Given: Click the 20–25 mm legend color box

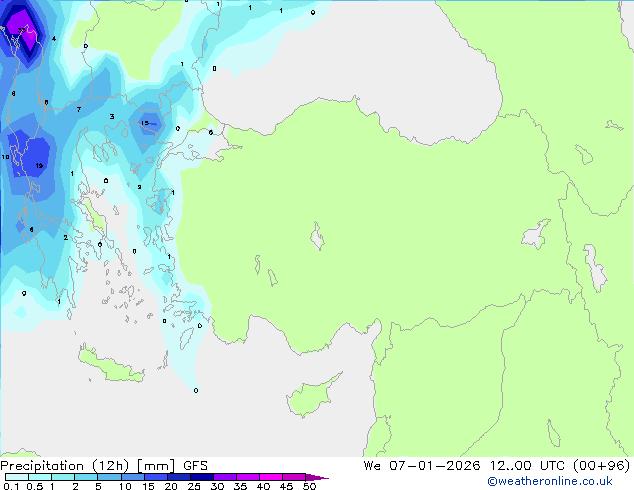Looking at the screenshot, I should [x=178, y=477].
